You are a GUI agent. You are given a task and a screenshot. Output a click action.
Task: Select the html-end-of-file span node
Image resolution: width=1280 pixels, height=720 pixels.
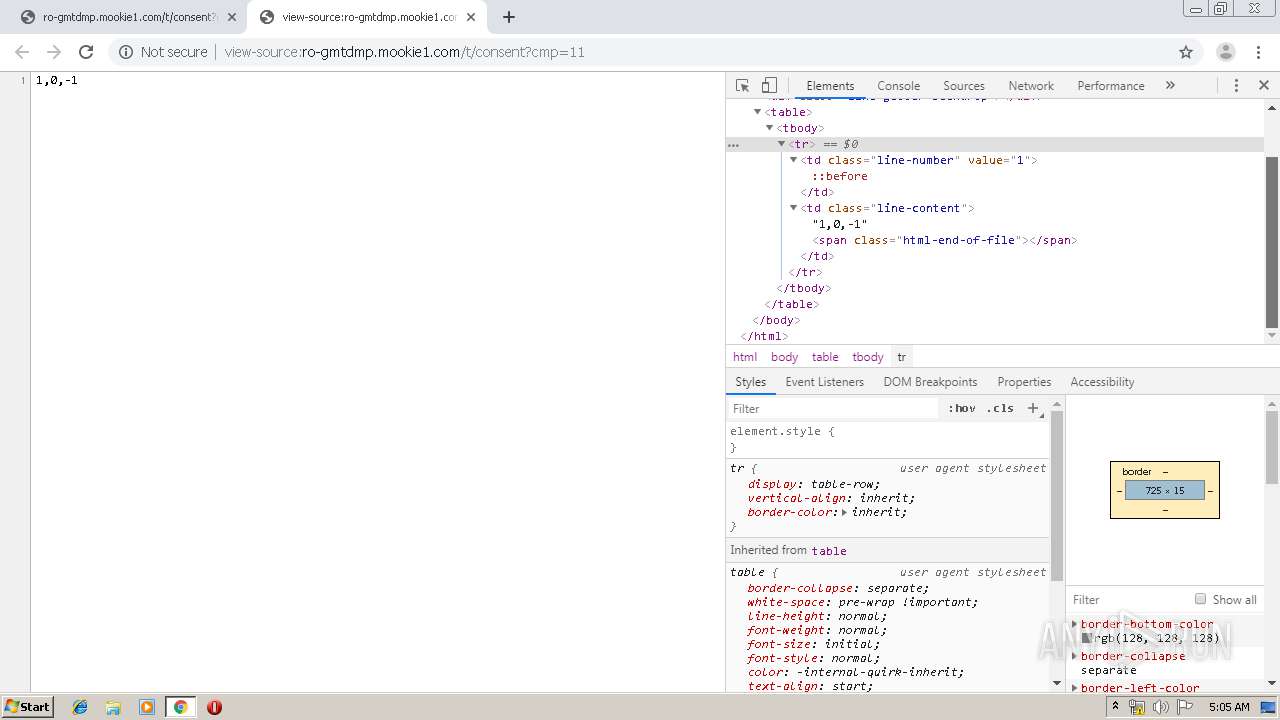pos(945,240)
